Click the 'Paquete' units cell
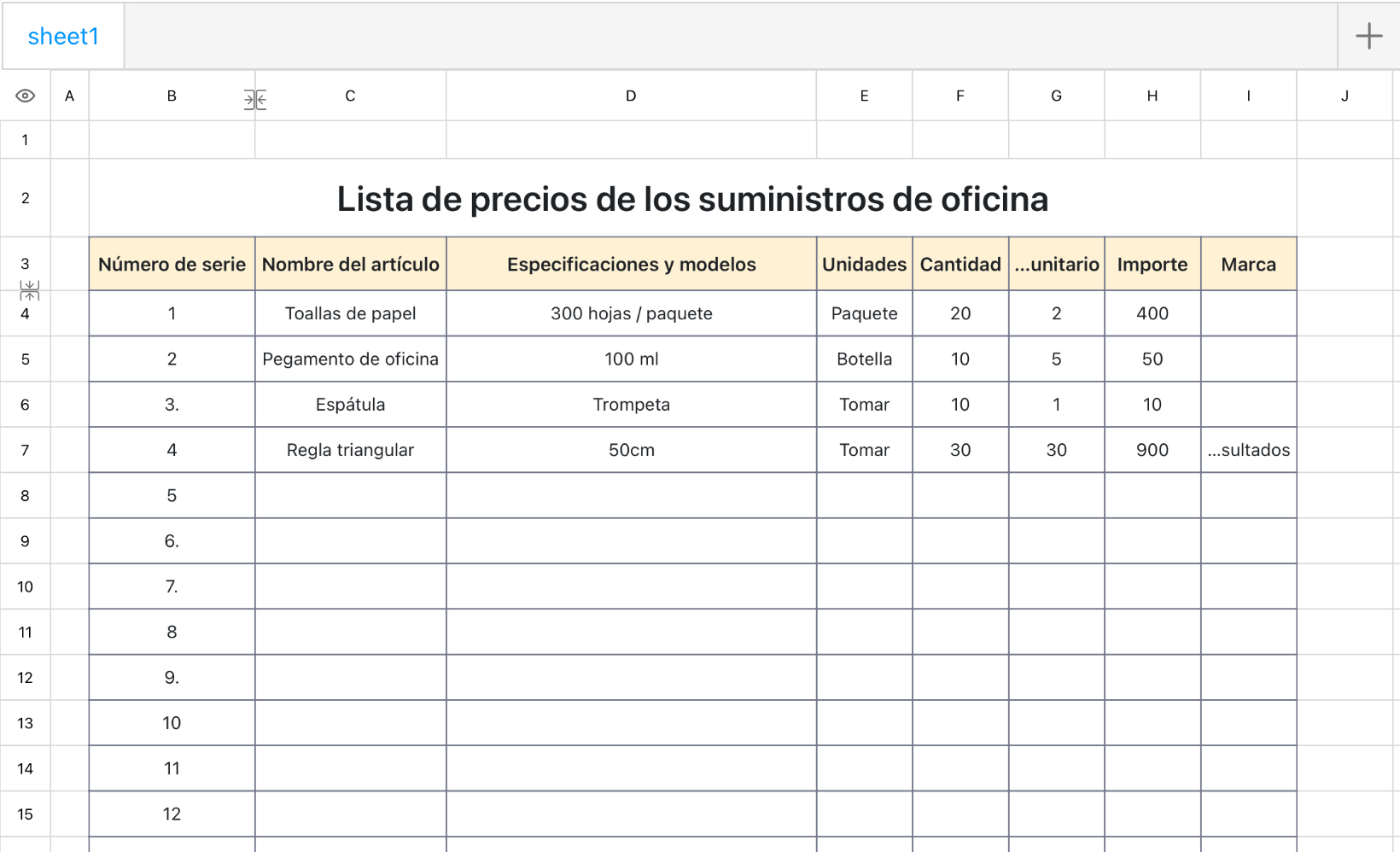Image resolution: width=1400 pixels, height=852 pixels. (x=865, y=313)
